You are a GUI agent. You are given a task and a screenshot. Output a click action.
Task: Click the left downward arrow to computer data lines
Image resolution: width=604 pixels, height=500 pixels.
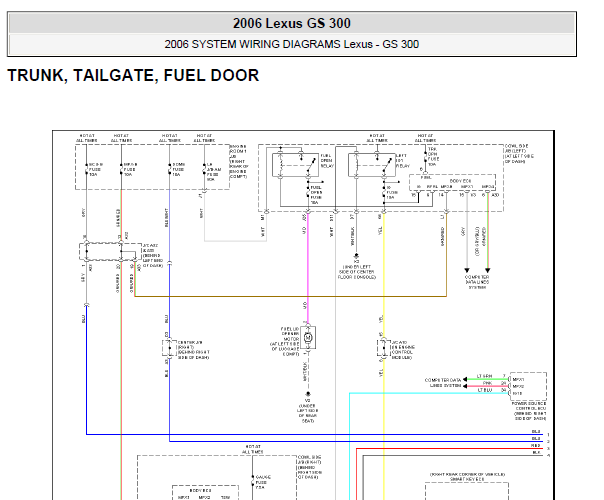(467, 270)
